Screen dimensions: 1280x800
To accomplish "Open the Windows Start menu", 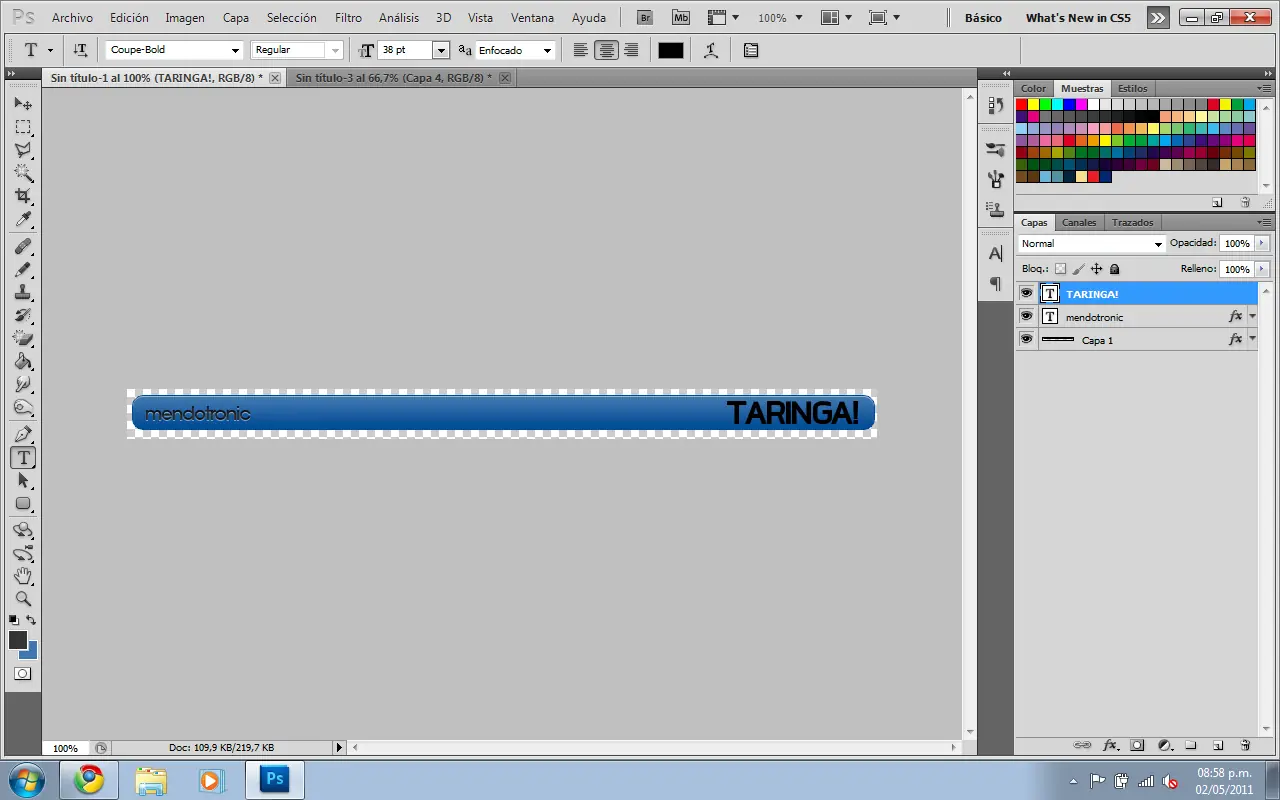I will tap(25, 779).
